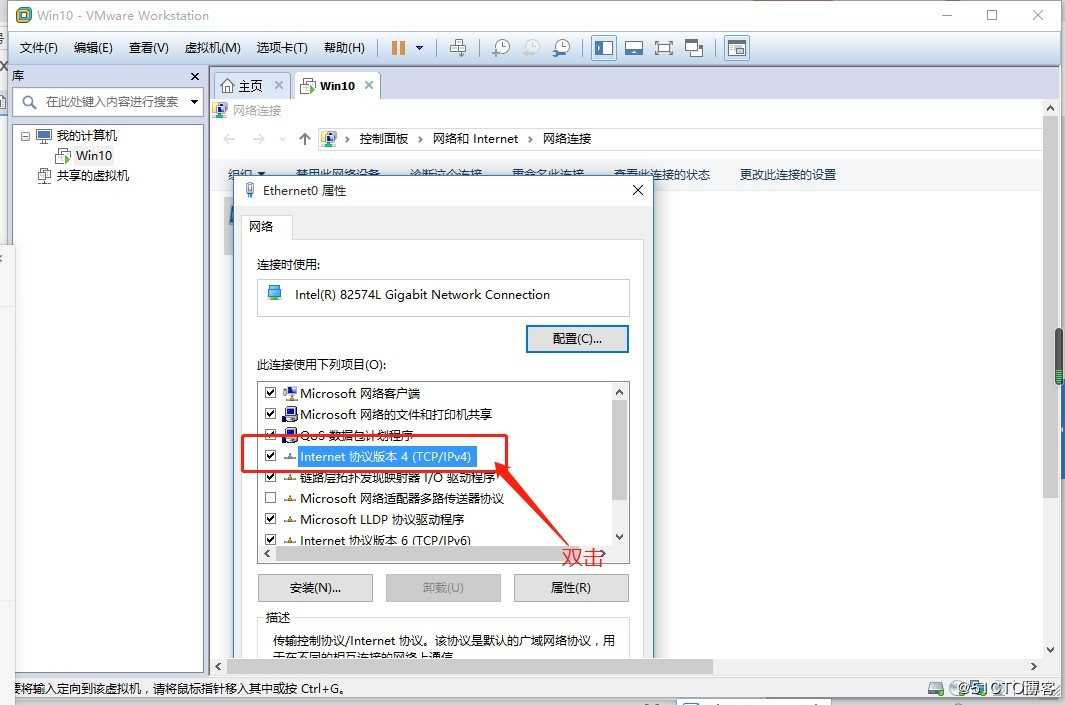Viewport: 1065px width, 705px height.
Task: Click the up arrow in 网络连接 window
Action: pos(304,139)
